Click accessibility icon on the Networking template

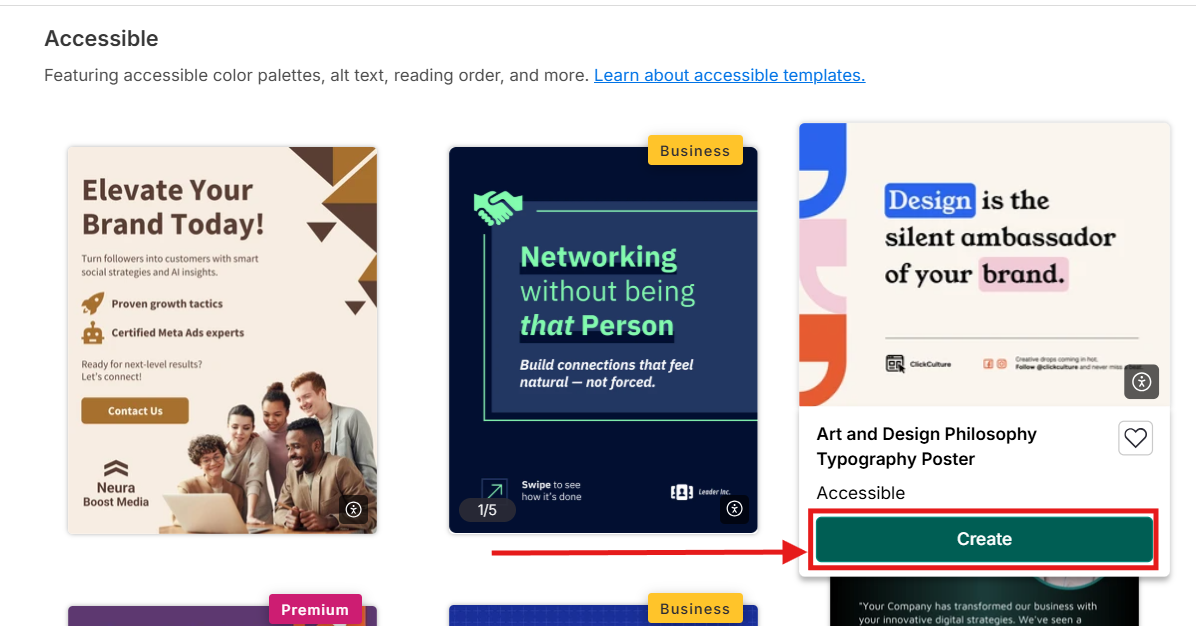pyautogui.click(x=735, y=509)
